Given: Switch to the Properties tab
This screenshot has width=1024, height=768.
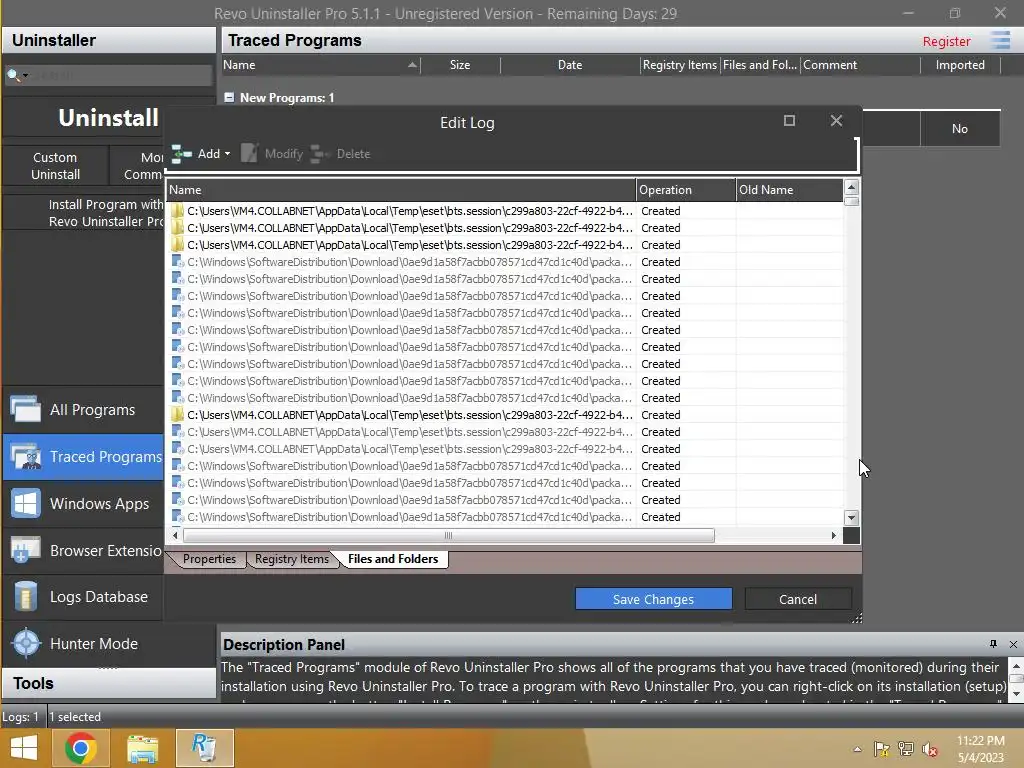Looking at the screenshot, I should (209, 559).
